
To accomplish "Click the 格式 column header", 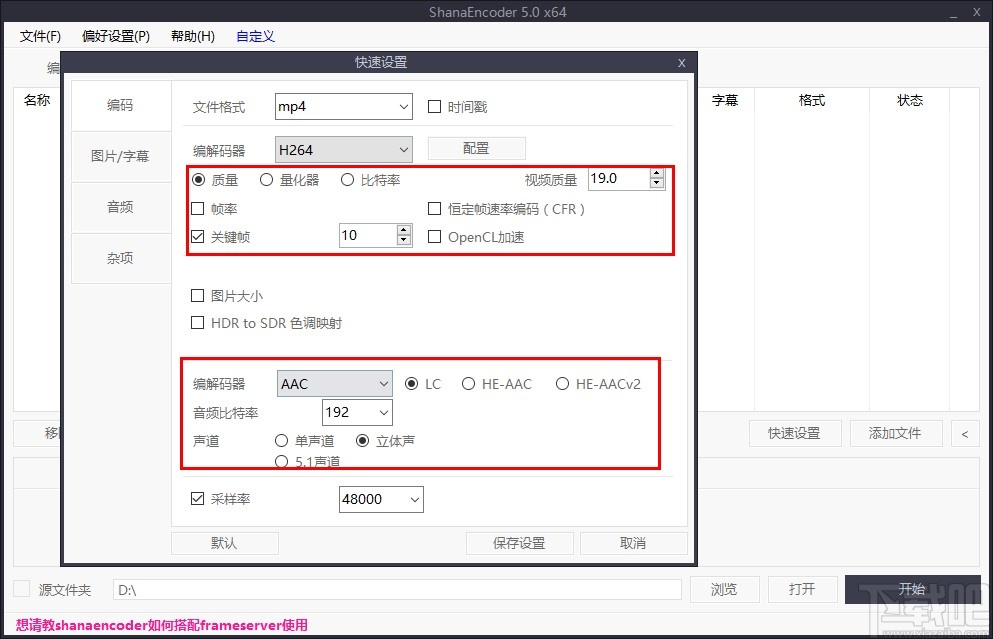I will (812, 100).
